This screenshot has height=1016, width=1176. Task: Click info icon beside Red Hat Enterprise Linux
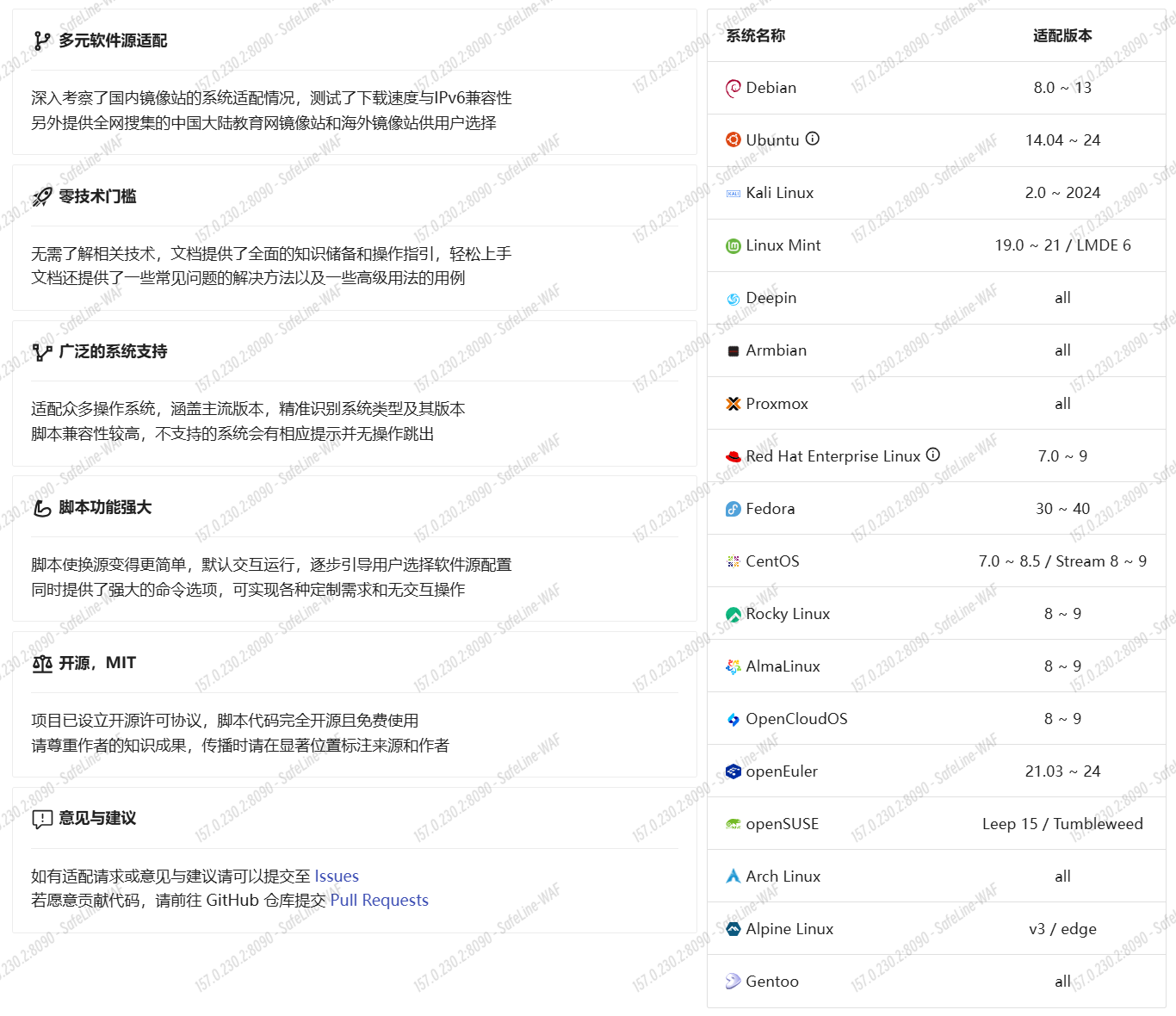pyautogui.click(x=933, y=455)
